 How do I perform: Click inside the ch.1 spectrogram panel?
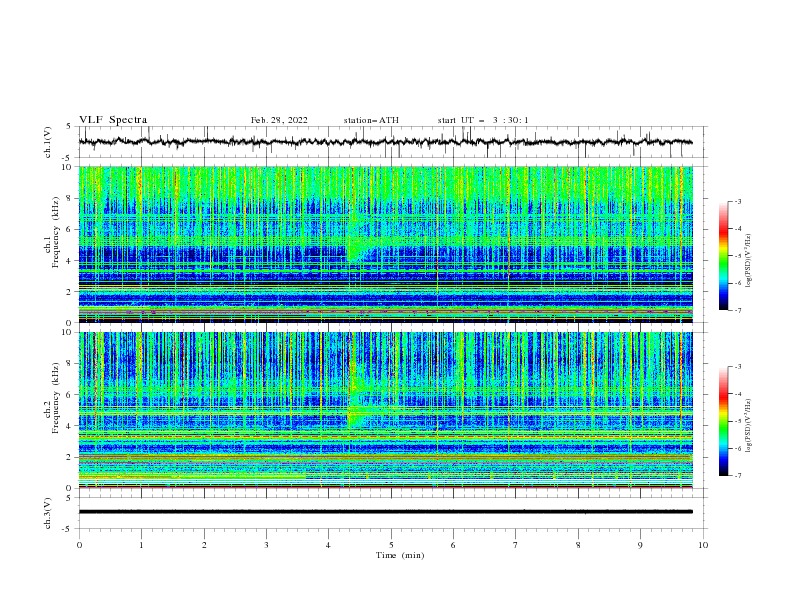(x=386, y=244)
